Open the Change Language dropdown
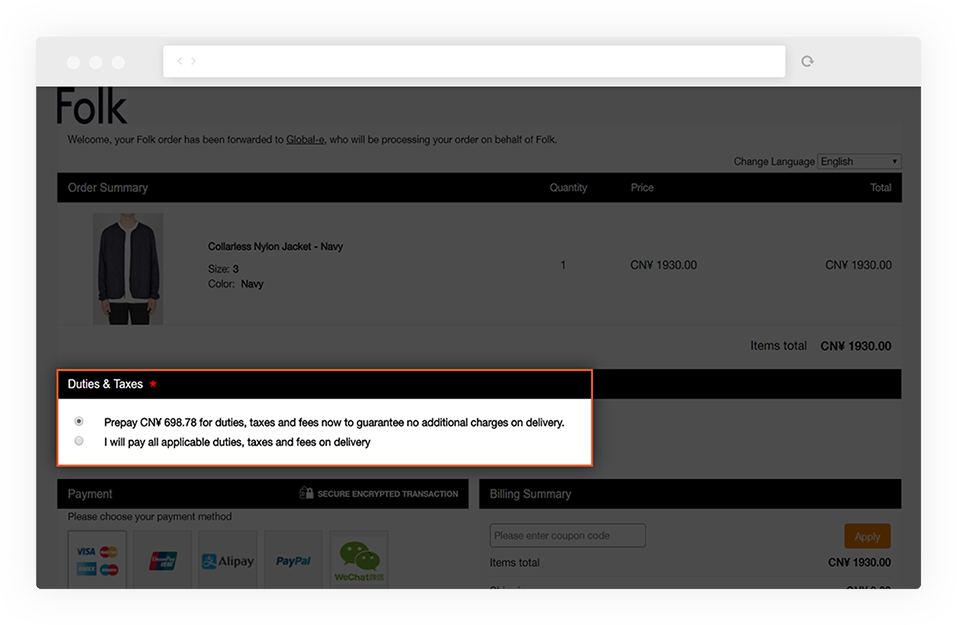 (859, 161)
